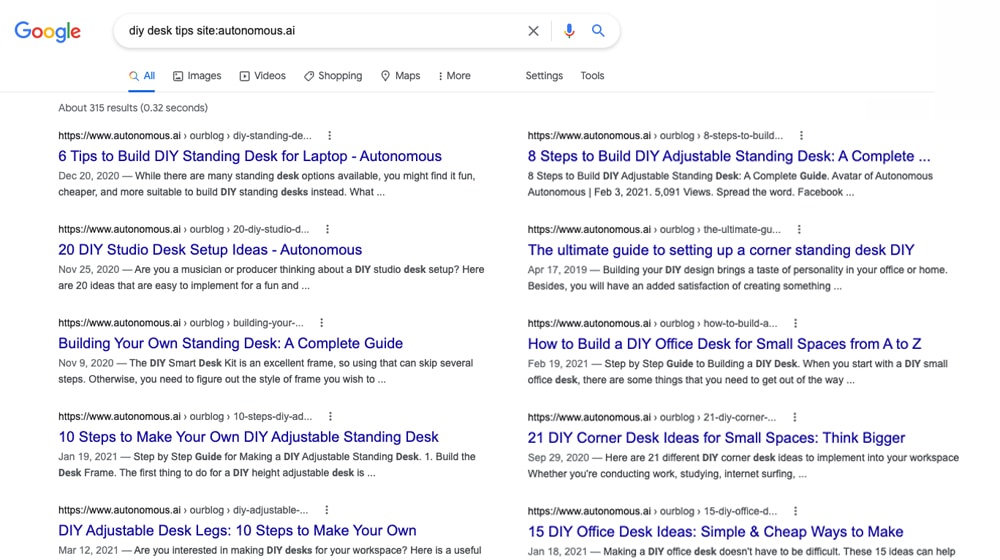
Task: Click the URL breadcrumb ending '20-diy-studio-d...'
Action: [x=184, y=229]
